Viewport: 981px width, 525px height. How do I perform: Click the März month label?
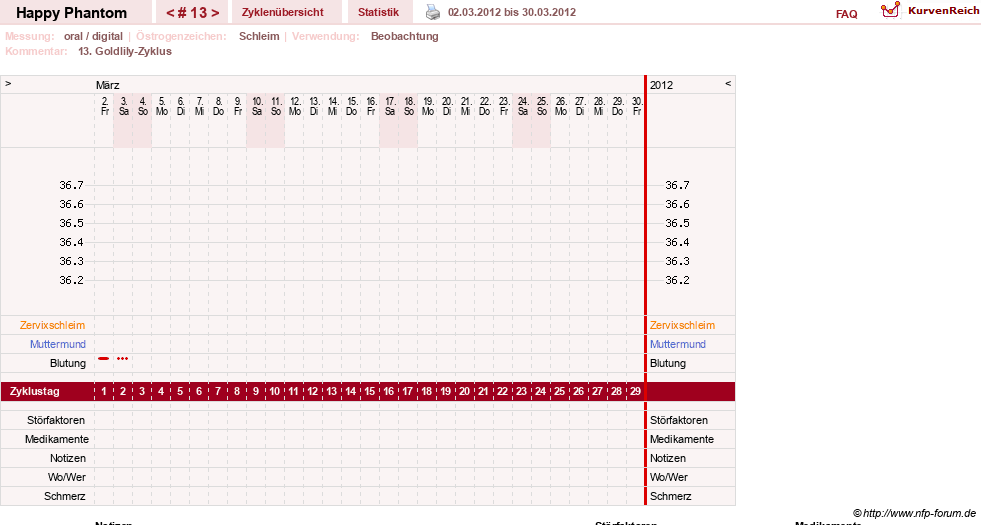coord(108,85)
